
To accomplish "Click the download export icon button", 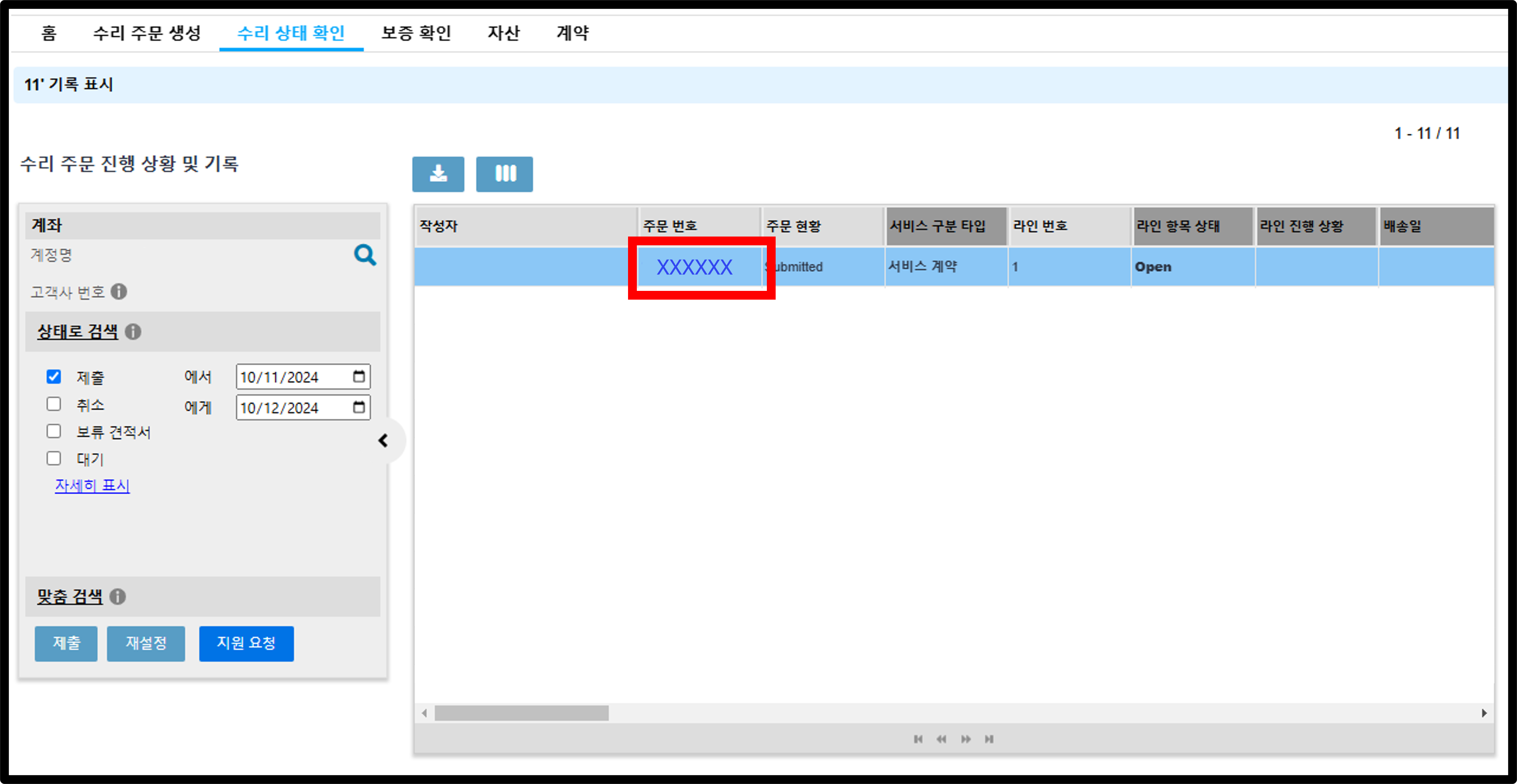I will [x=437, y=174].
